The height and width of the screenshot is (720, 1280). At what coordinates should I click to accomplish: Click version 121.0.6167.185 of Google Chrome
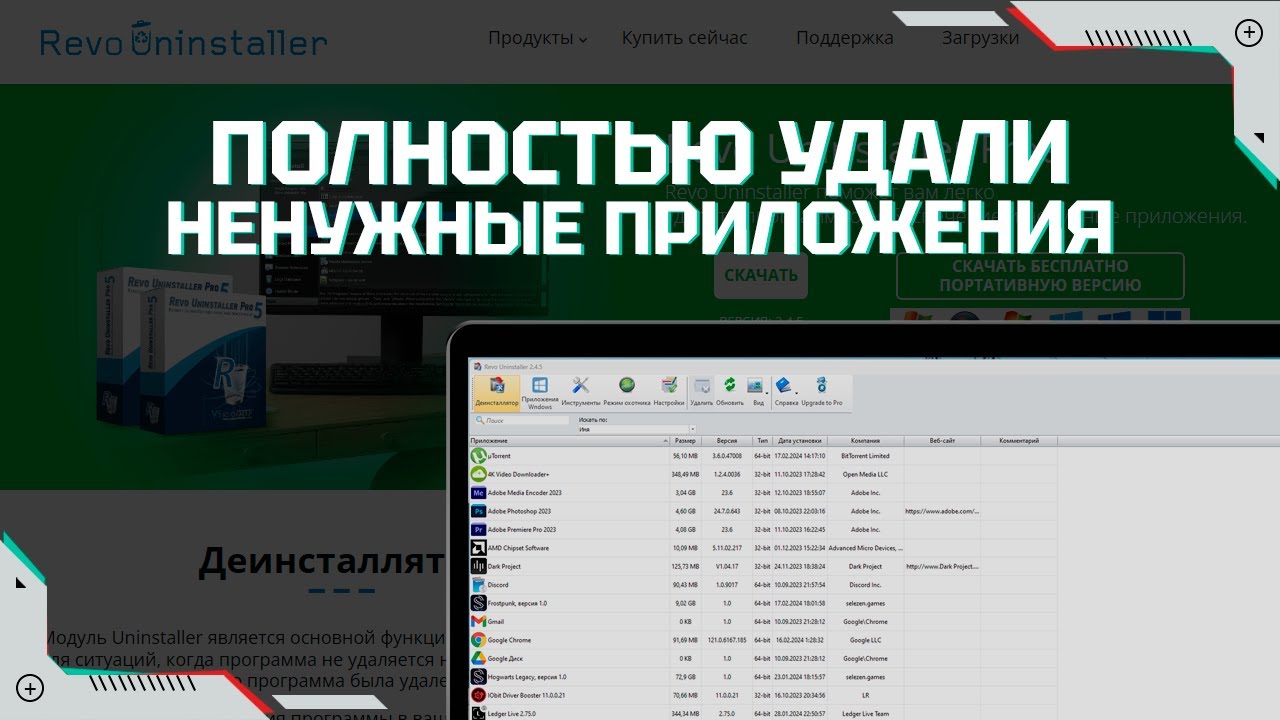pos(727,640)
